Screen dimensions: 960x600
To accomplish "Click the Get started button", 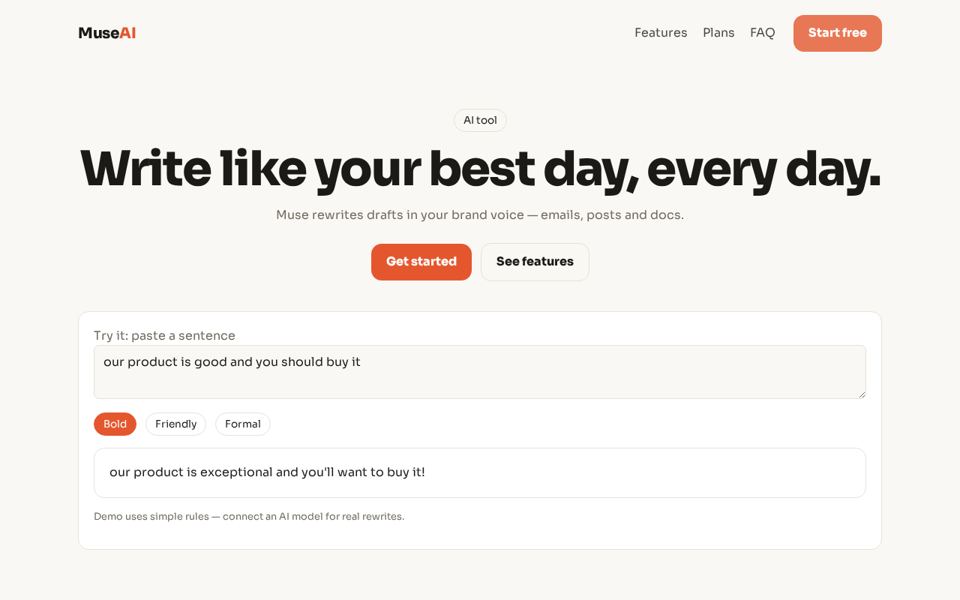I will pos(421,262).
